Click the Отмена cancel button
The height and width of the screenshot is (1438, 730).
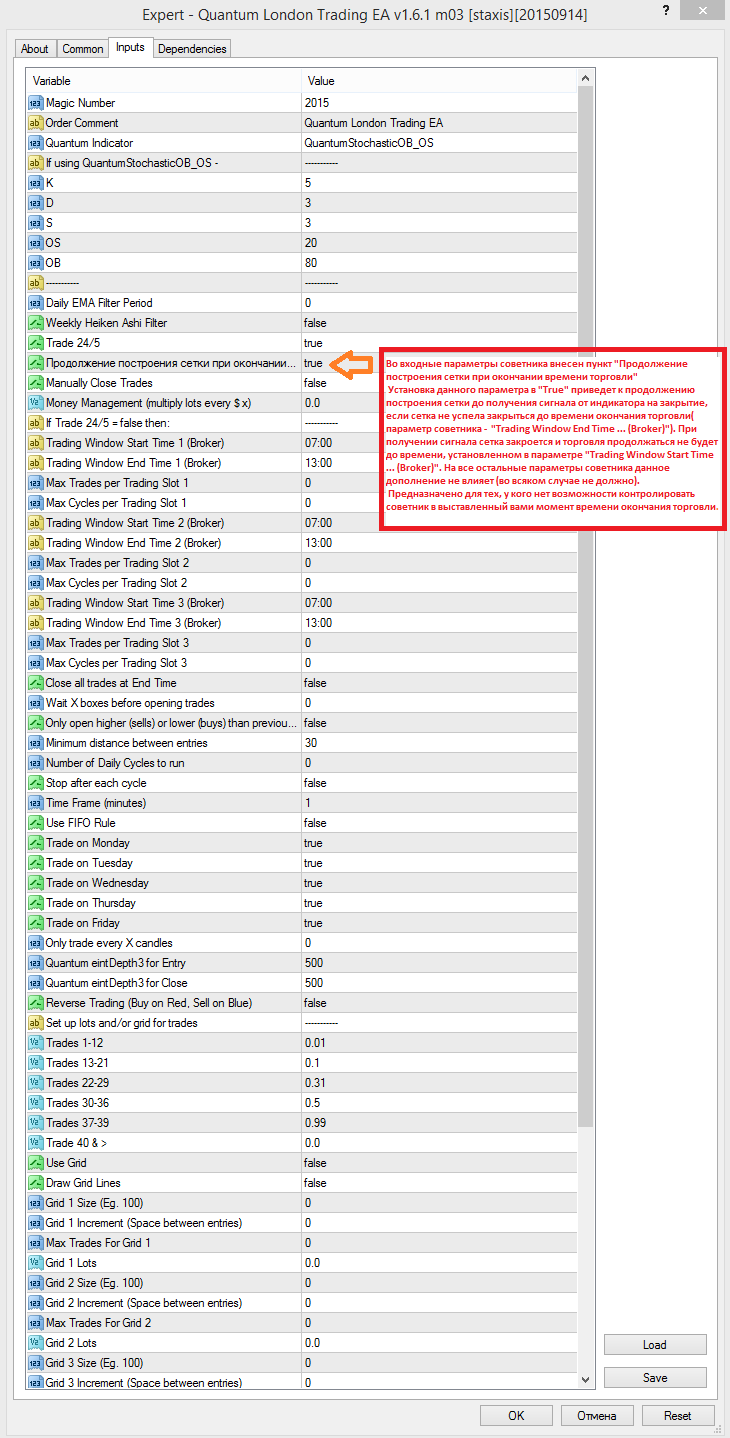pos(597,1416)
